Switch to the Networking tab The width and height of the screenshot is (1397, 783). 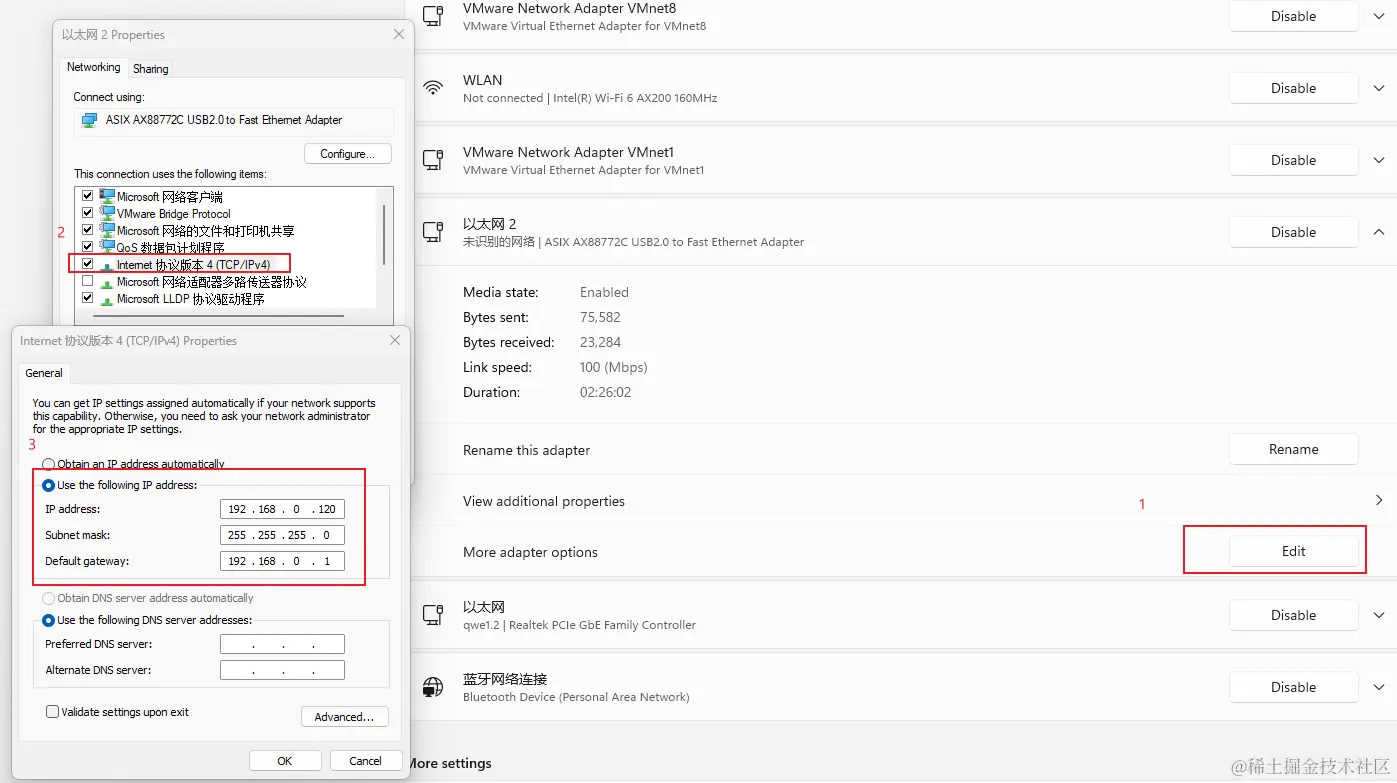pyautogui.click(x=94, y=67)
